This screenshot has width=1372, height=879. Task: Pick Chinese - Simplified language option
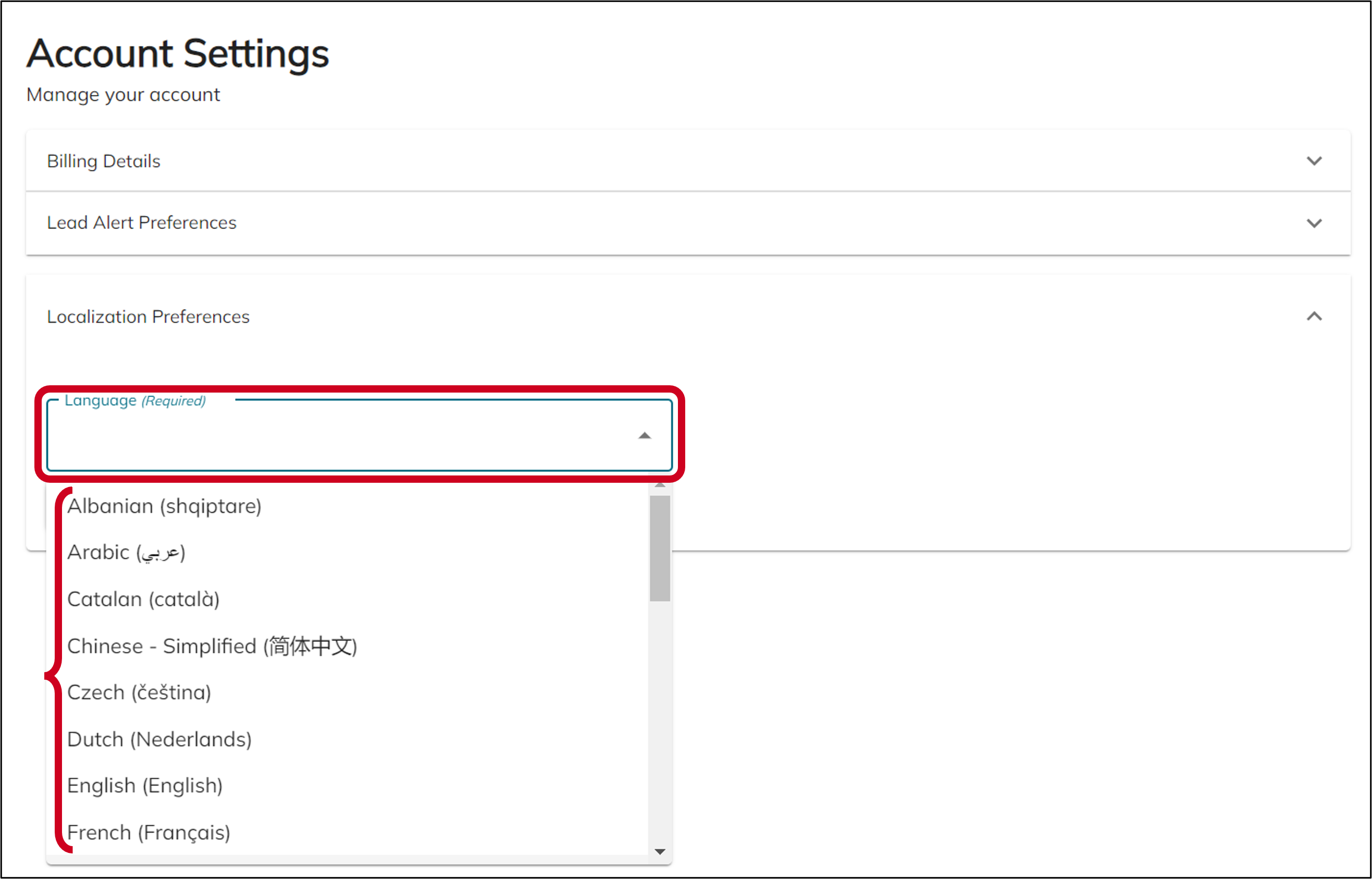click(x=212, y=646)
